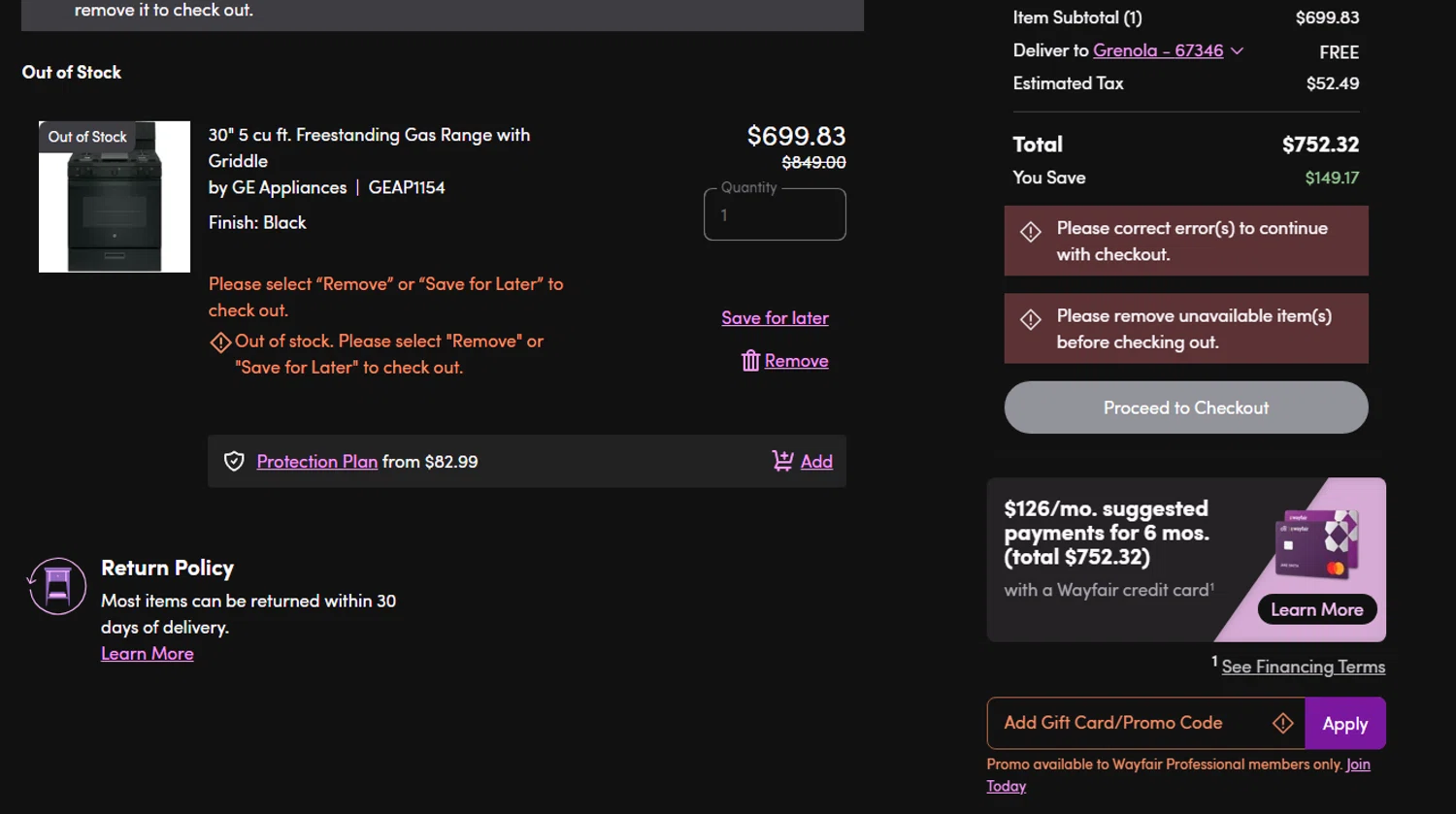
Task: Click the '$126/mo. suggested payments' text
Action: pos(1107,533)
